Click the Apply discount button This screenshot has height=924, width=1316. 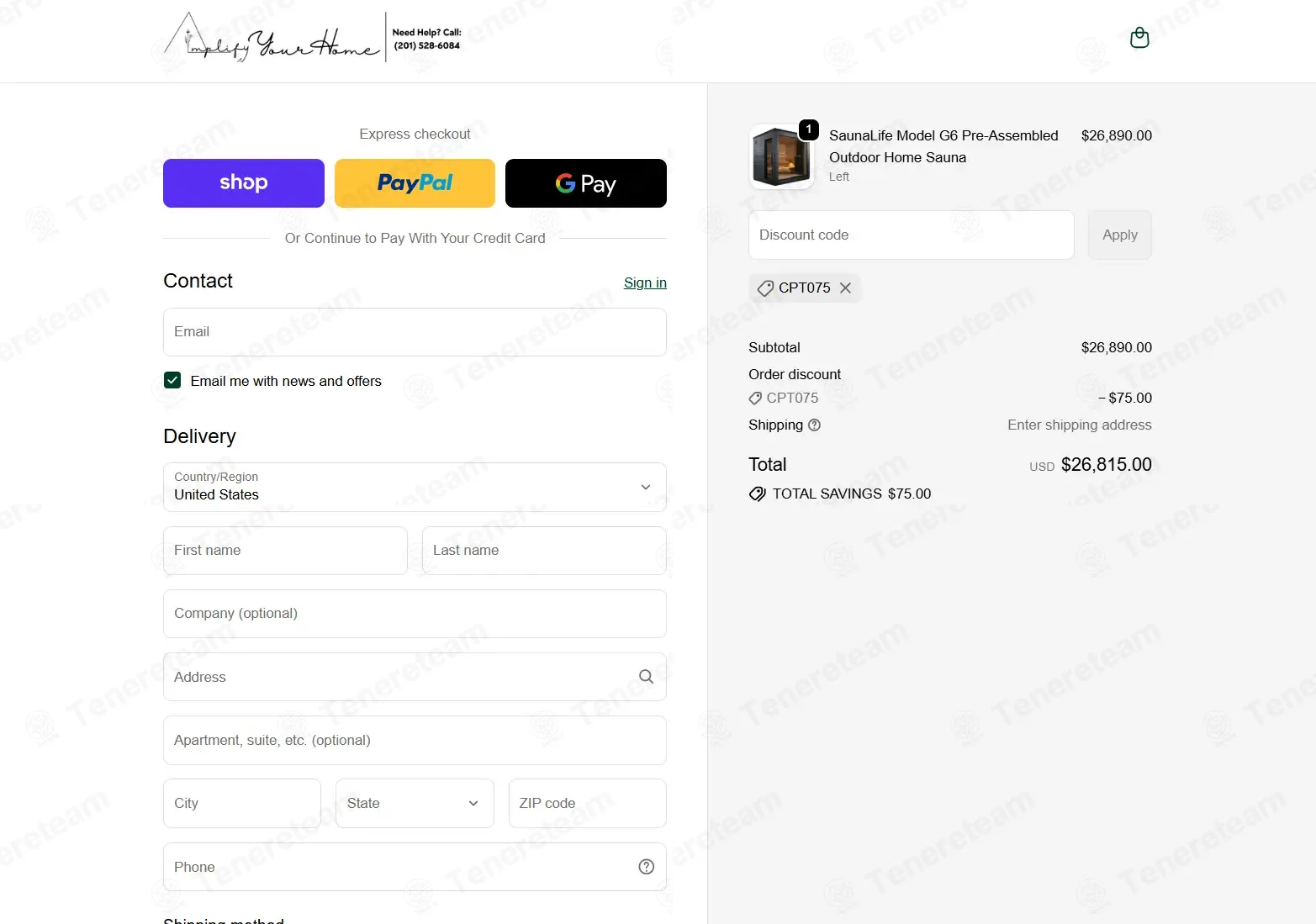coord(1119,235)
